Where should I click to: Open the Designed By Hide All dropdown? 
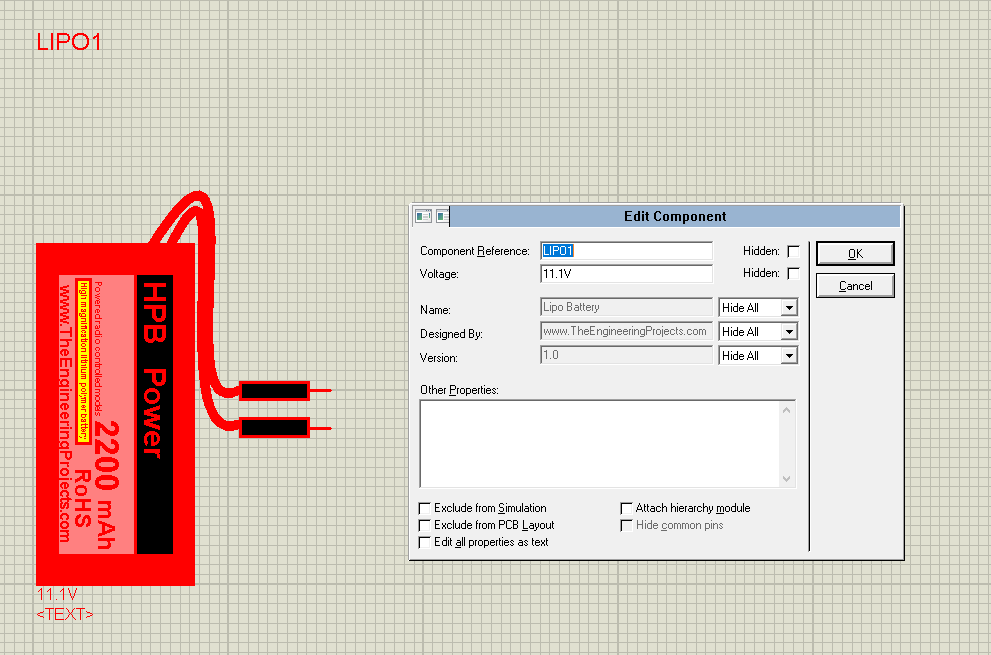tap(758, 331)
